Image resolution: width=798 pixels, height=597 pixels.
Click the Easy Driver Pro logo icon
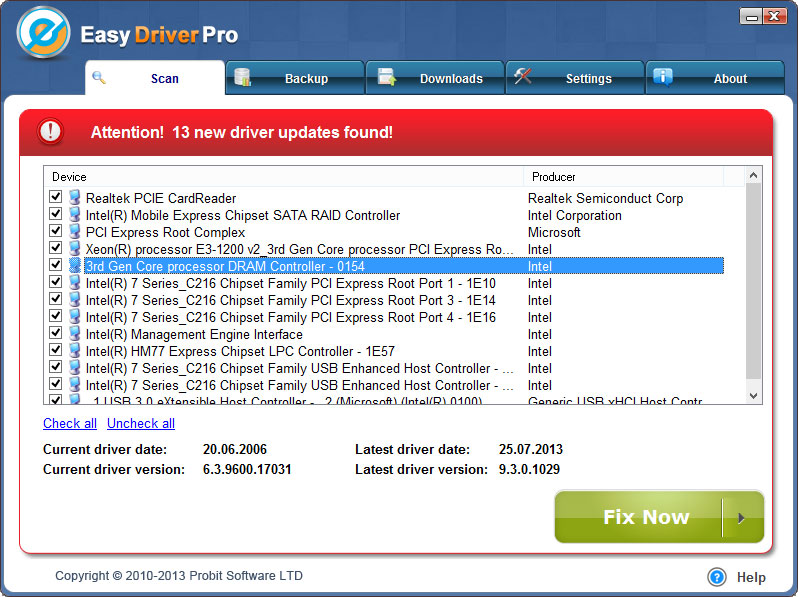point(43,33)
